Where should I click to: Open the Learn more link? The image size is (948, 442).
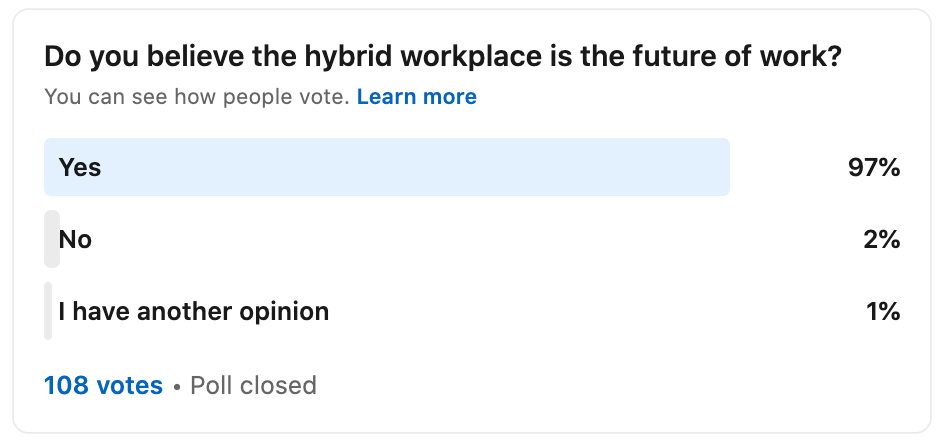tap(416, 97)
